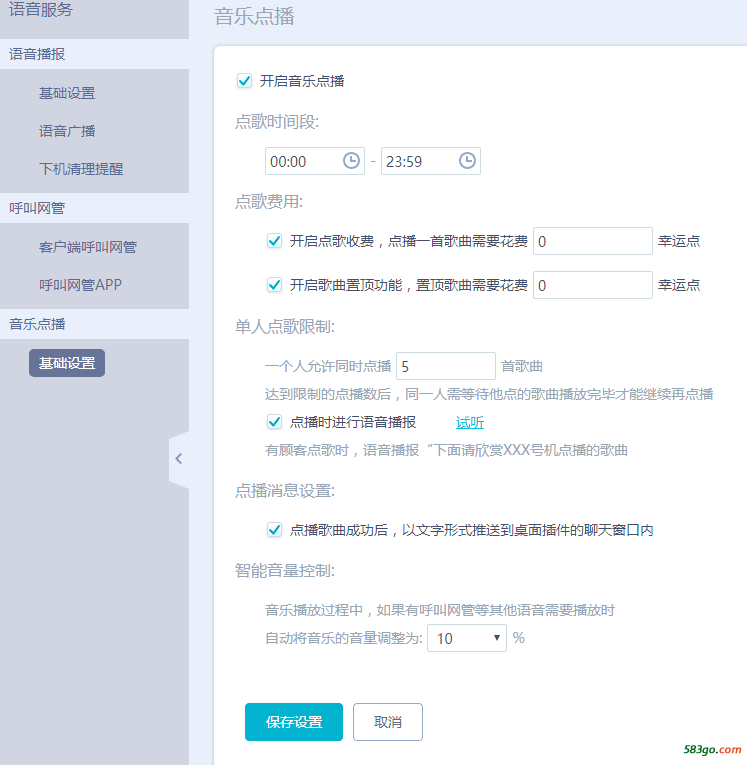Click the clock icon in end time field
Viewport: 747px width, 765px height.
click(x=467, y=161)
